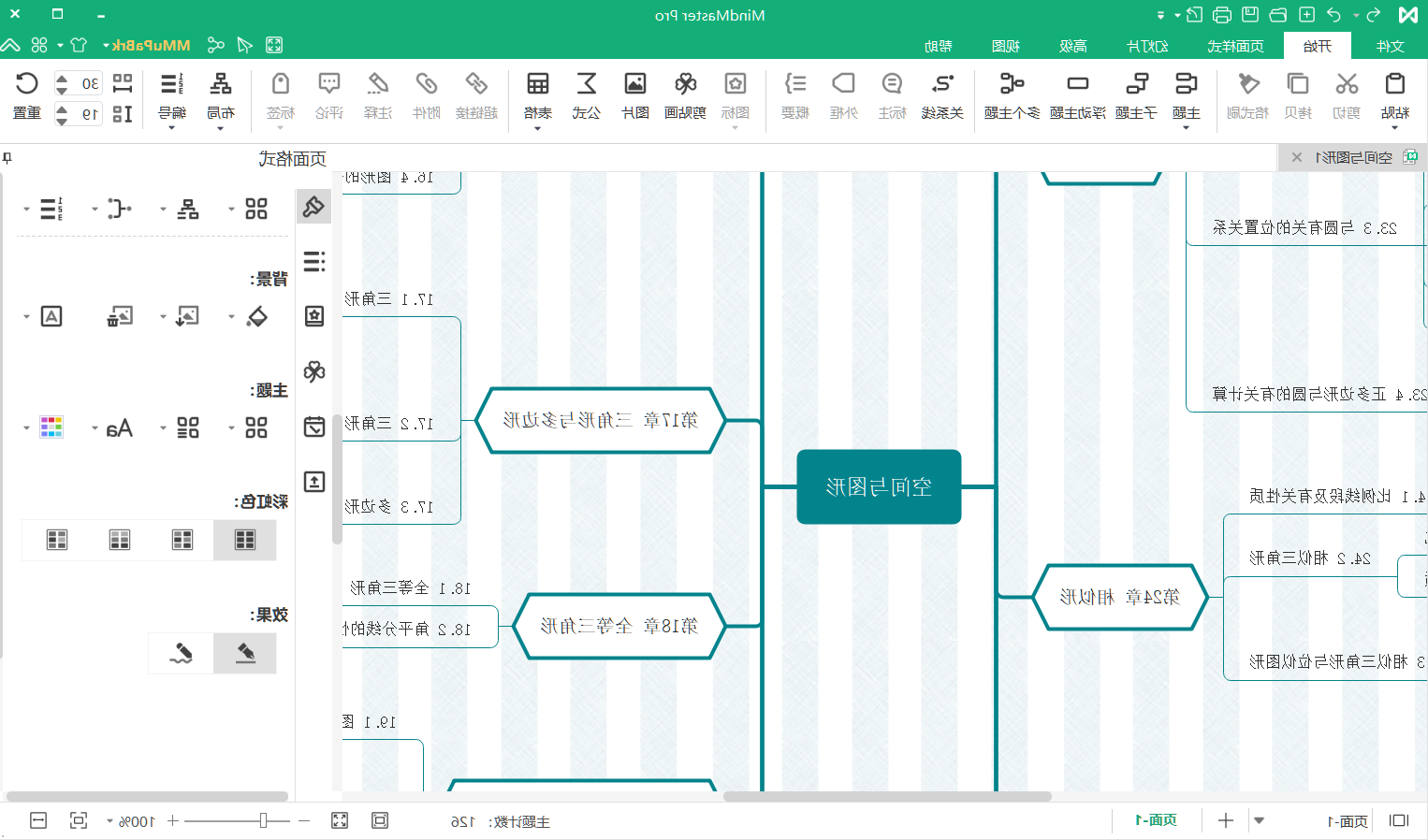Open the apps grid icon in green bar
1428x840 pixels.
click(39, 45)
